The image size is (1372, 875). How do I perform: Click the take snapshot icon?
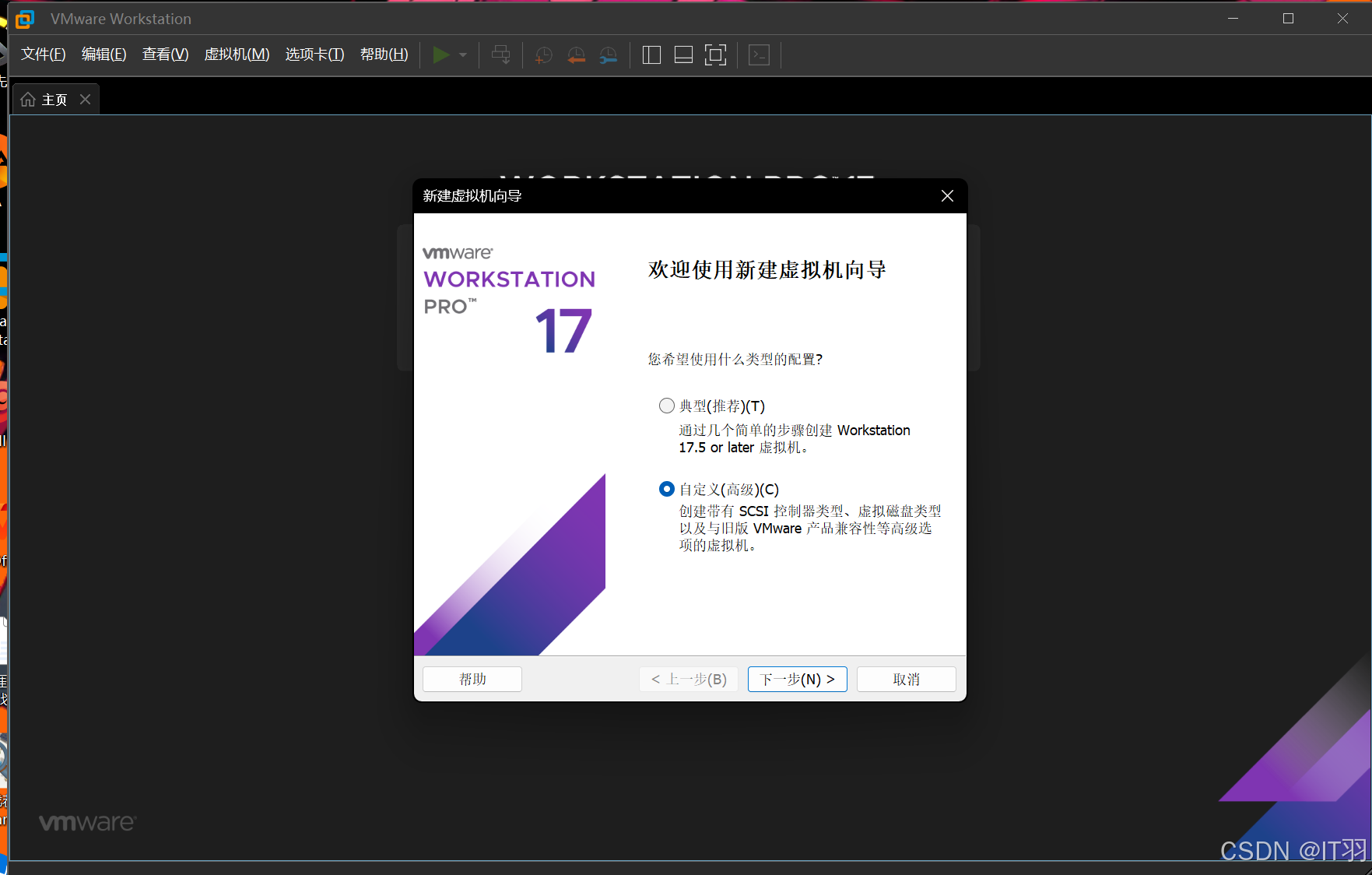[x=544, y=54]
